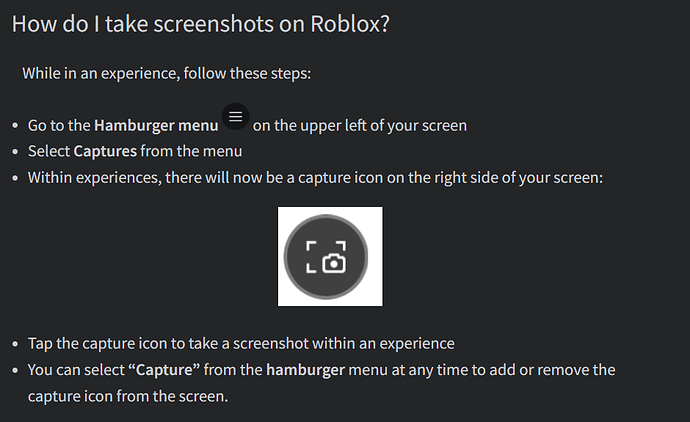This screenshot has width=690, height=422.
Task: Click the camera capture icon image
Action: pos(329,256)
